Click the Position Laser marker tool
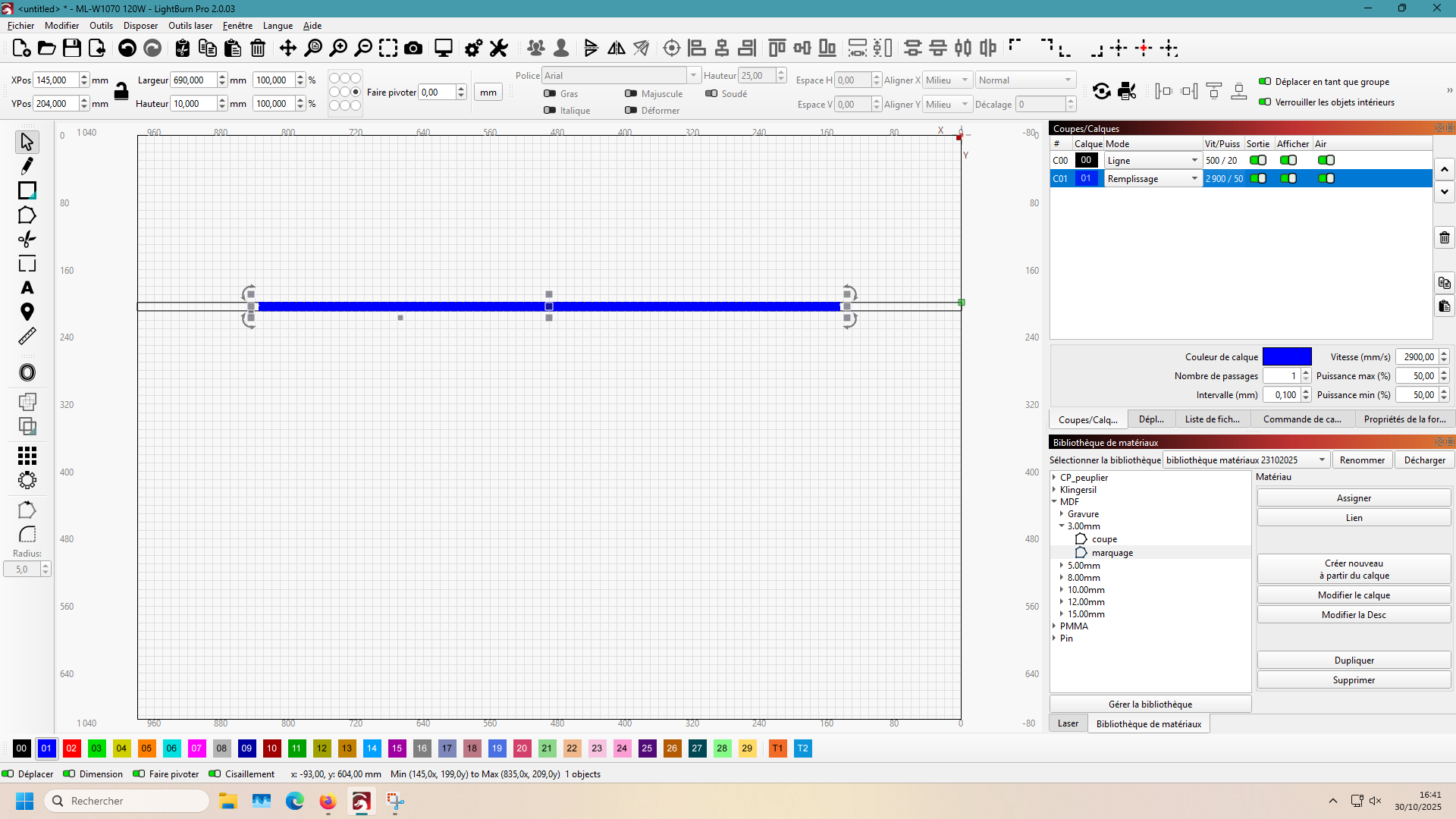The height and width of the screenshot is (819, 1456). [x=27, y=312]
